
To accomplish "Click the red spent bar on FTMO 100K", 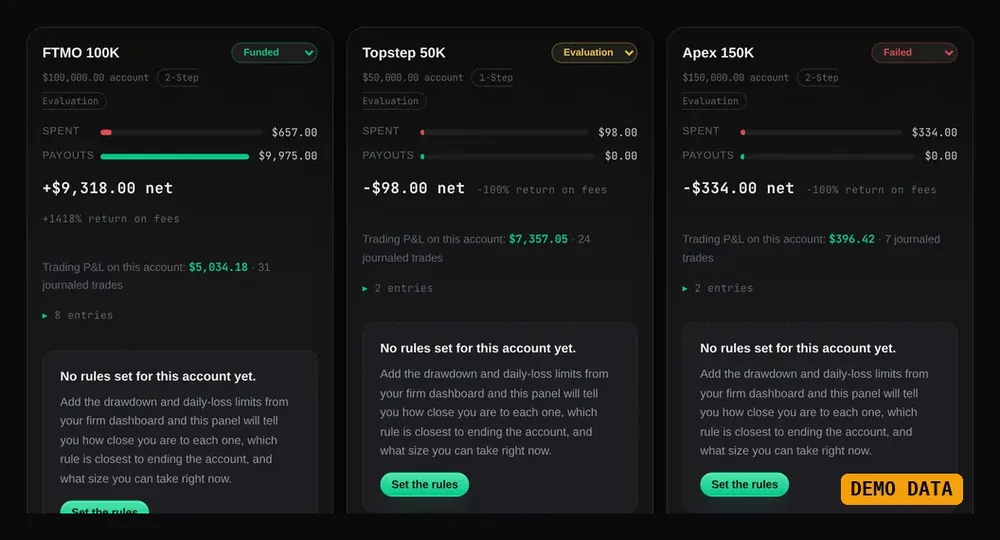I will [x=106, y=132].
